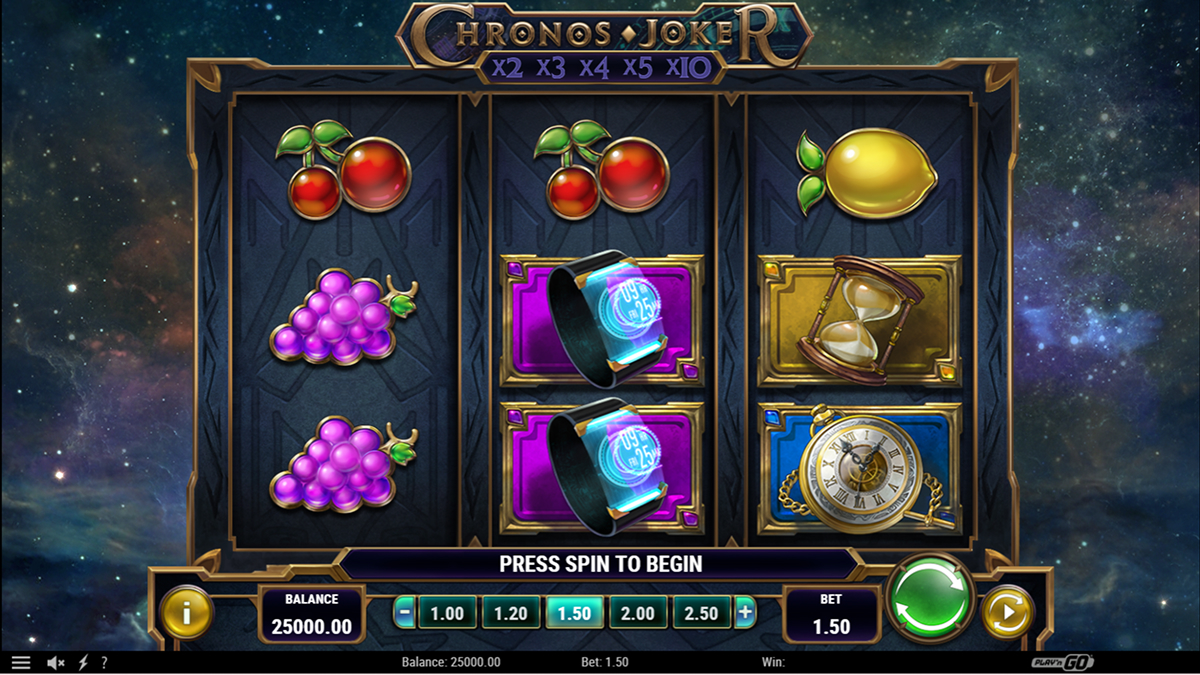Increase bet with the plus button
This screenshot has width=1200, height=675.
[745, 613]
